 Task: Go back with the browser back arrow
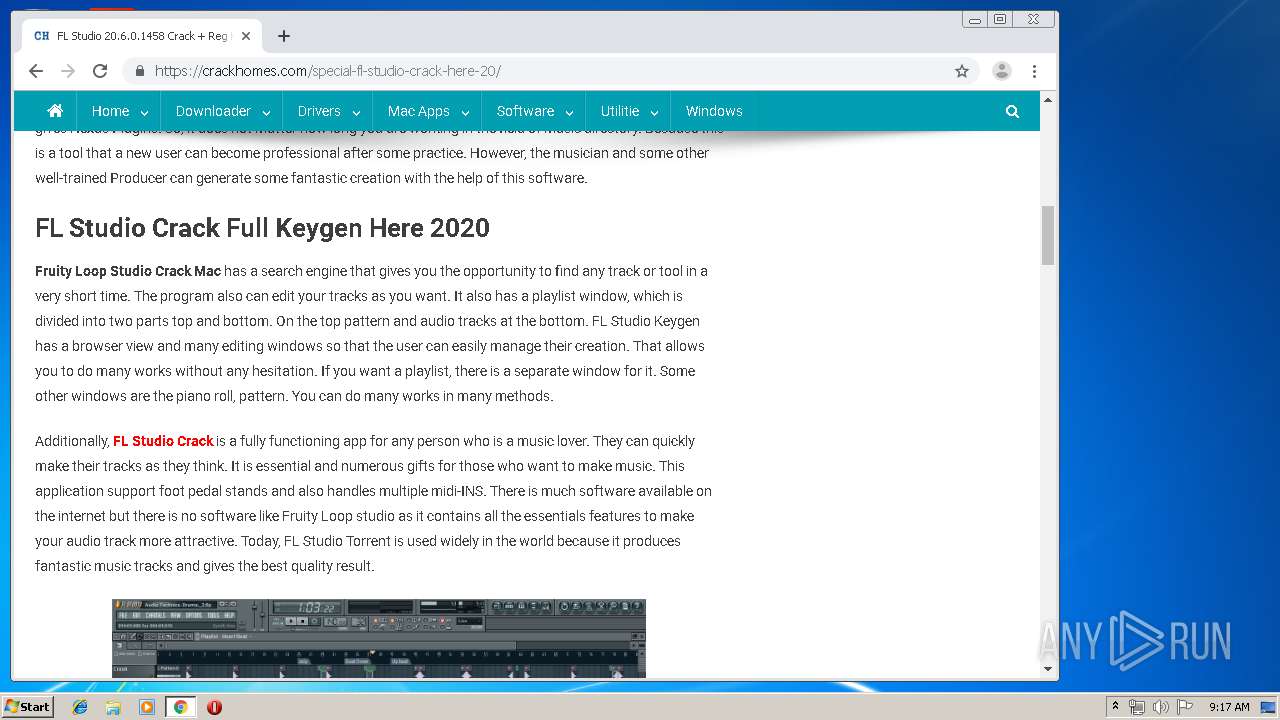(36, 71)
